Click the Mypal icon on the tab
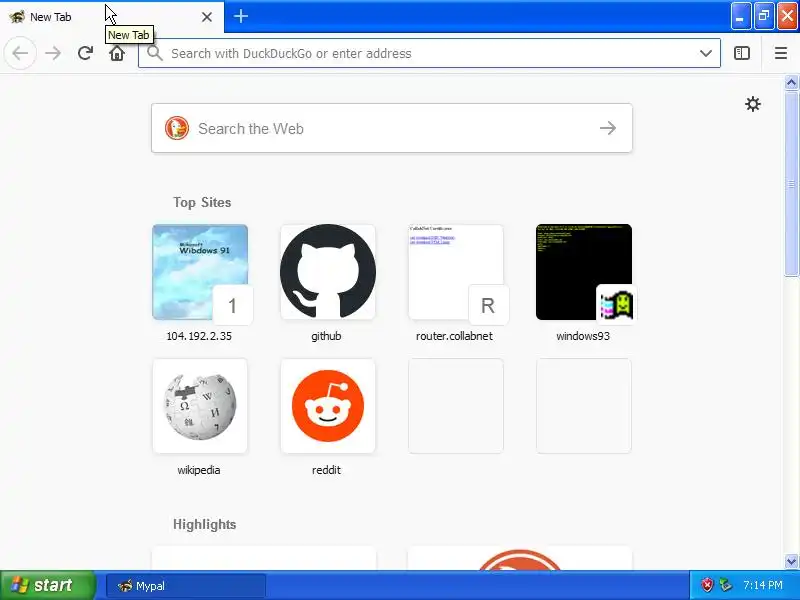Image resolution: width=800 pixels, height=600 pixels. click(17, 17)
